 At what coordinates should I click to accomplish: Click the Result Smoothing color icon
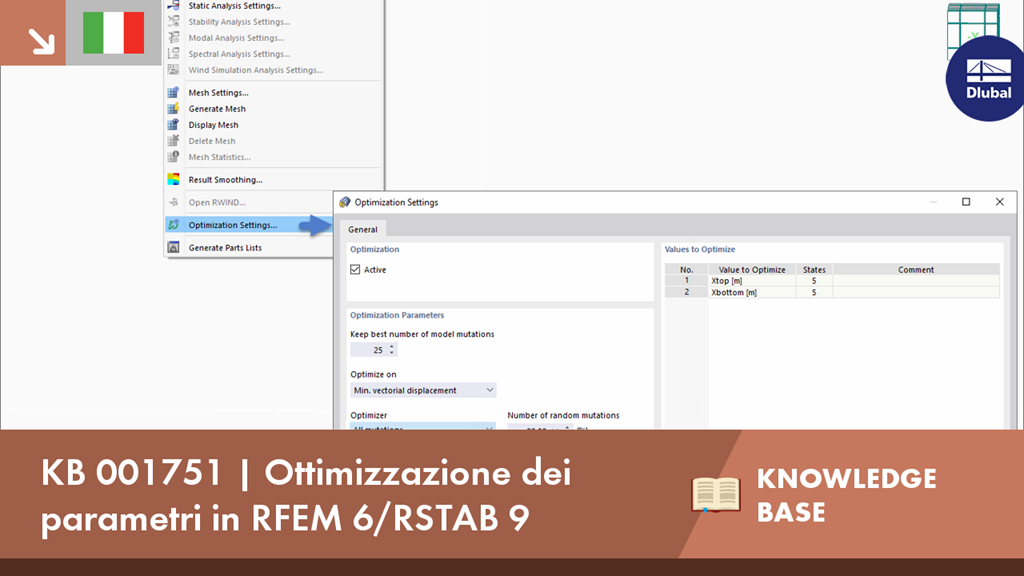(173, 180)
